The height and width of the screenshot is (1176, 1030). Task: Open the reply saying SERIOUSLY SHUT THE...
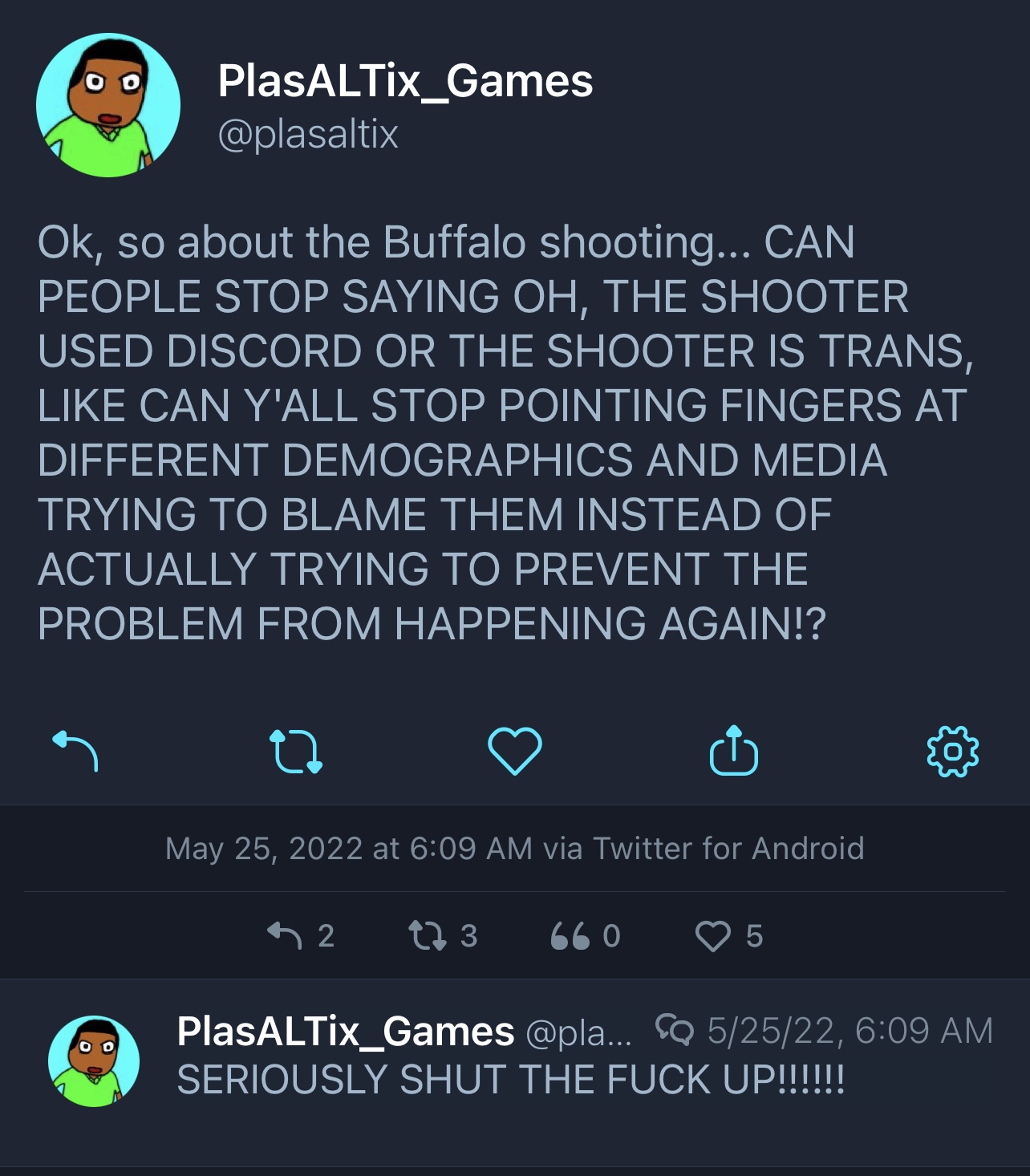[511, 1079]
